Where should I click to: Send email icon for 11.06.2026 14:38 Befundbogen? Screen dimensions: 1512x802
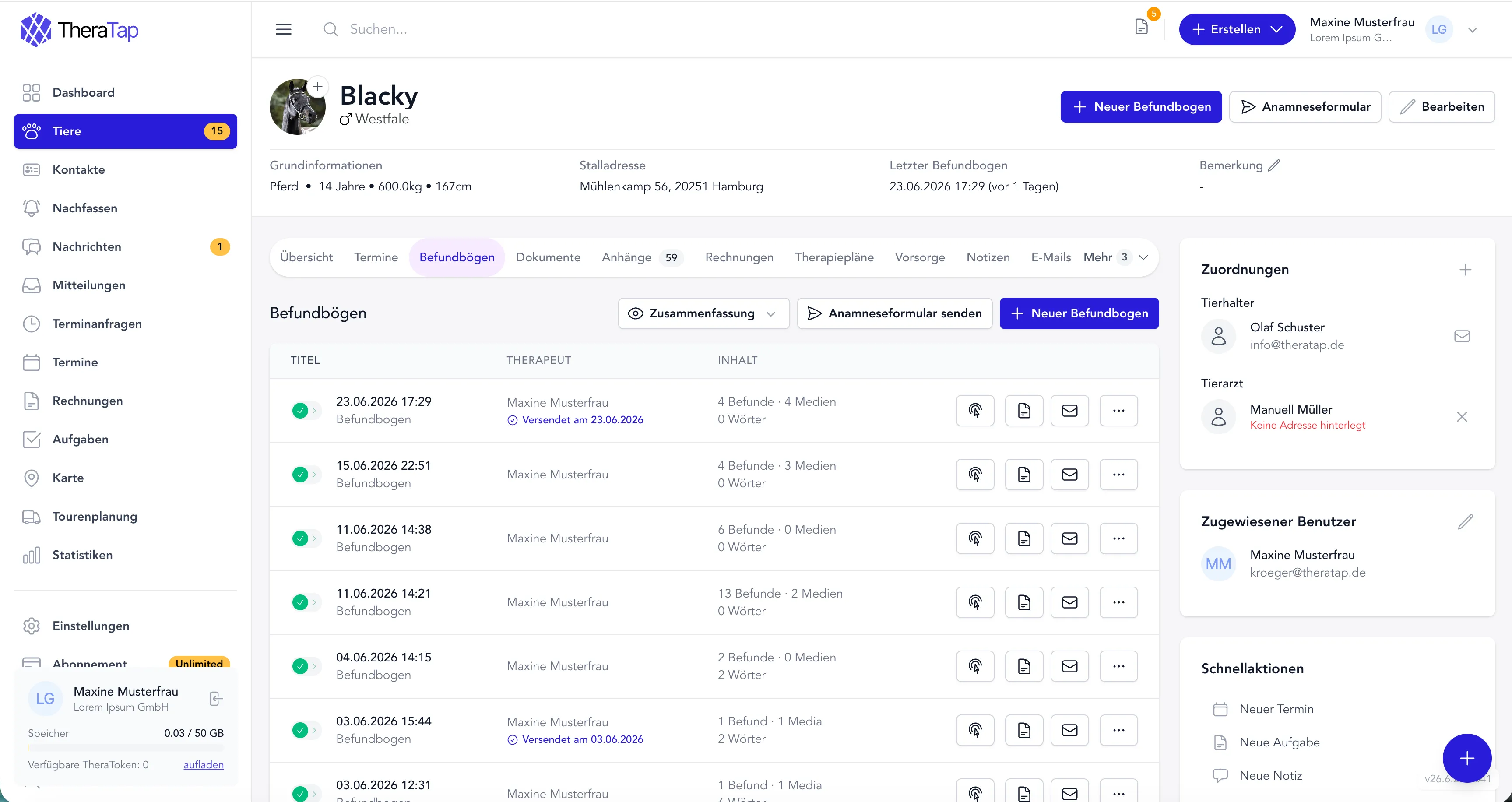1069,538
